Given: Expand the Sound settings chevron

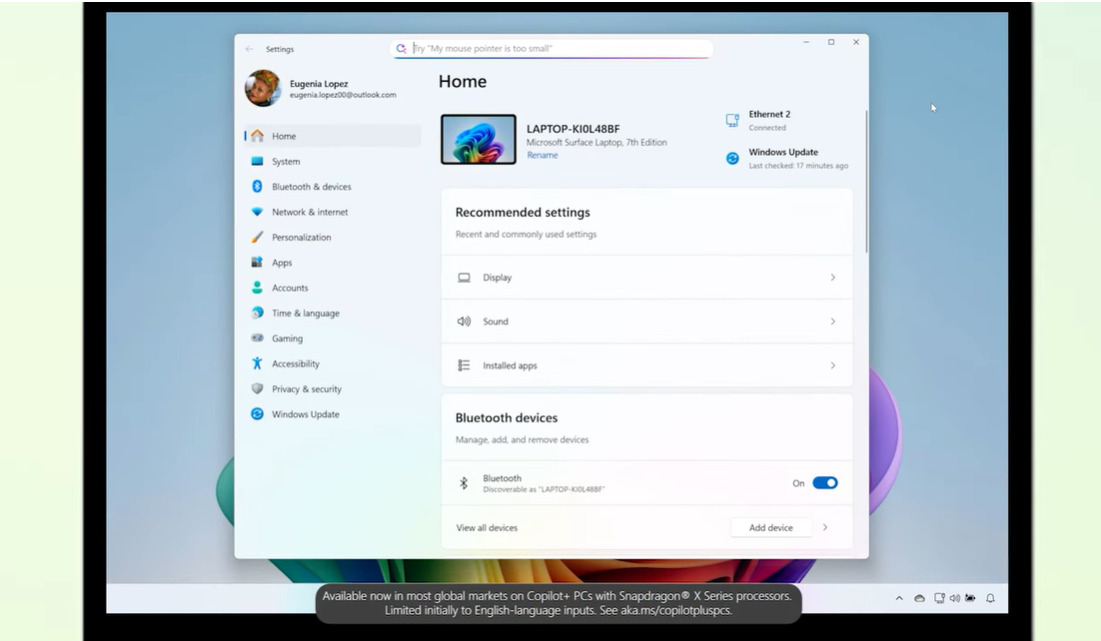Looking at the screenshot, I should pyautogui.click(x=832, y=322).
